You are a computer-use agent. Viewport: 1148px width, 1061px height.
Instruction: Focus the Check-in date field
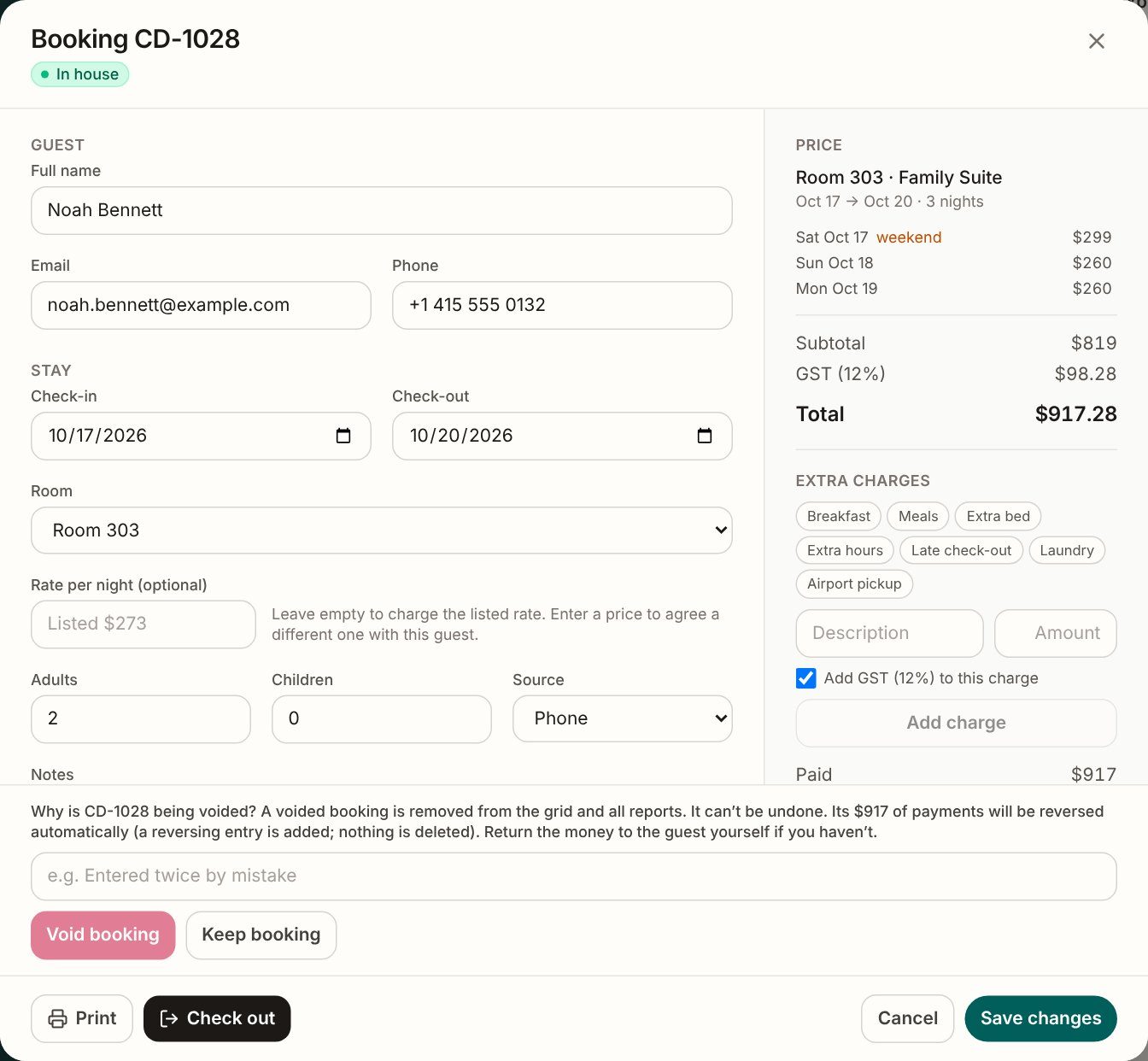(x=201, y=436)
